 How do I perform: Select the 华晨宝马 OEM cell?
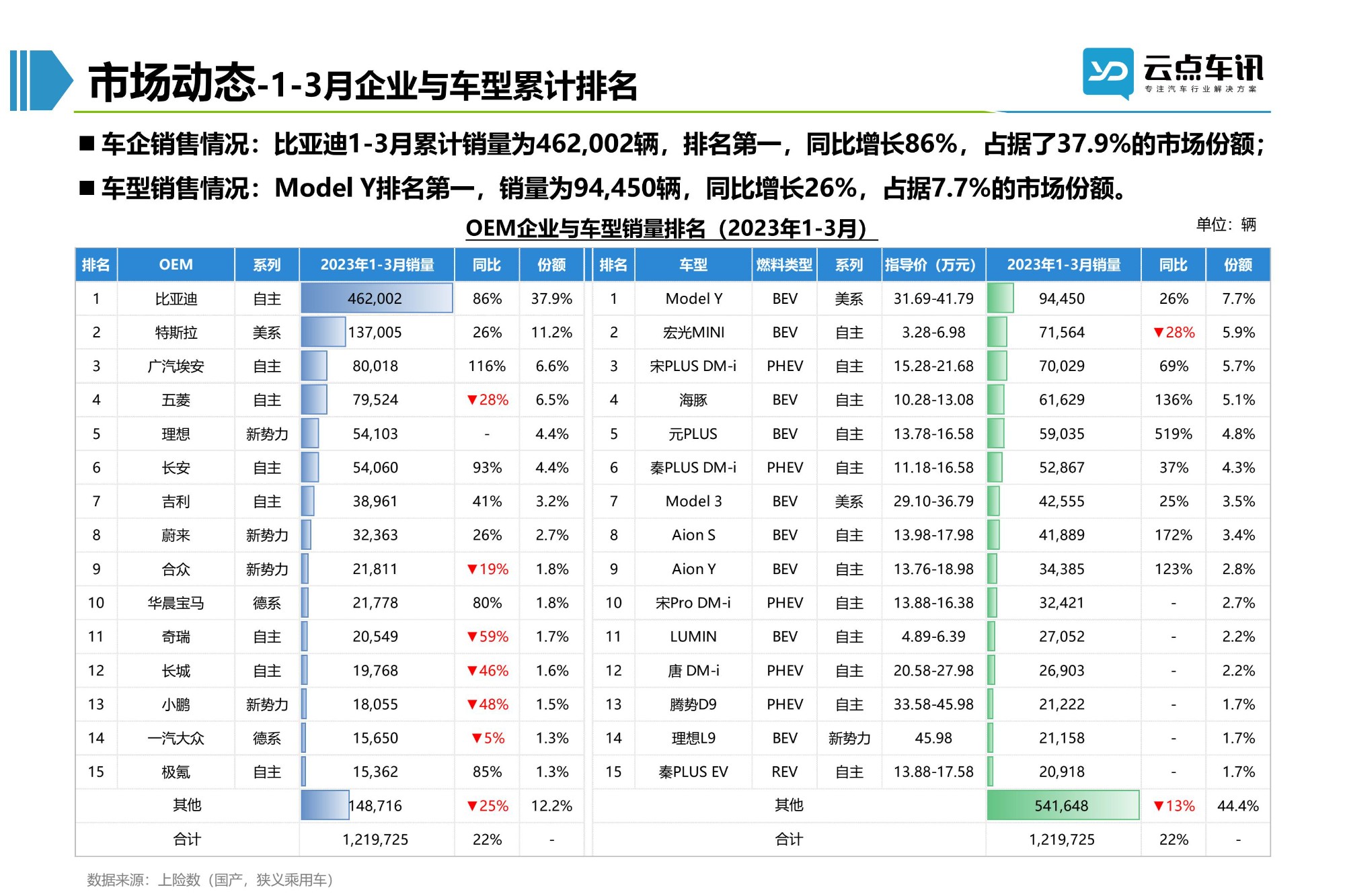click(176, 602)
